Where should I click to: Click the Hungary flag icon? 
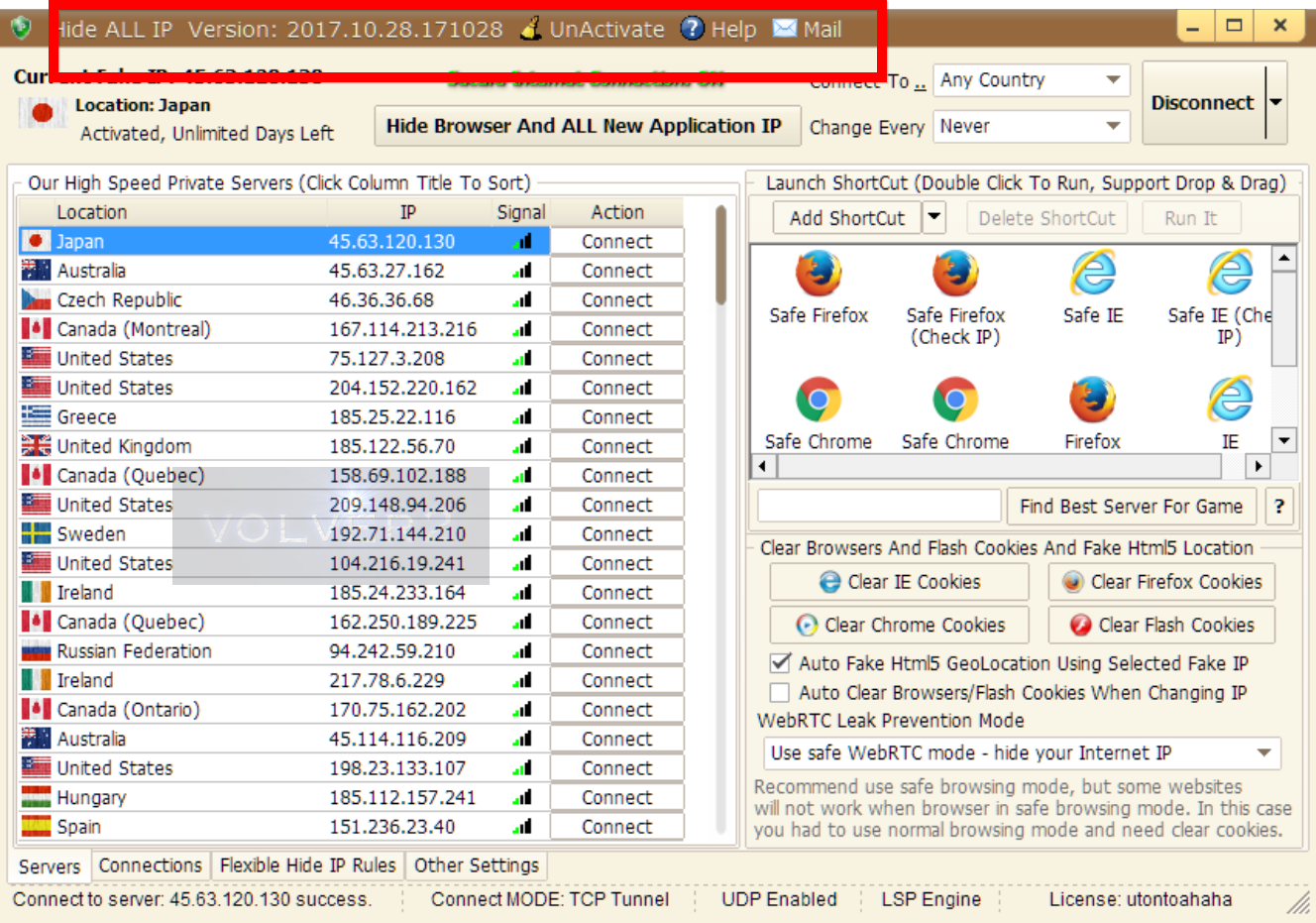click(36, 797)
